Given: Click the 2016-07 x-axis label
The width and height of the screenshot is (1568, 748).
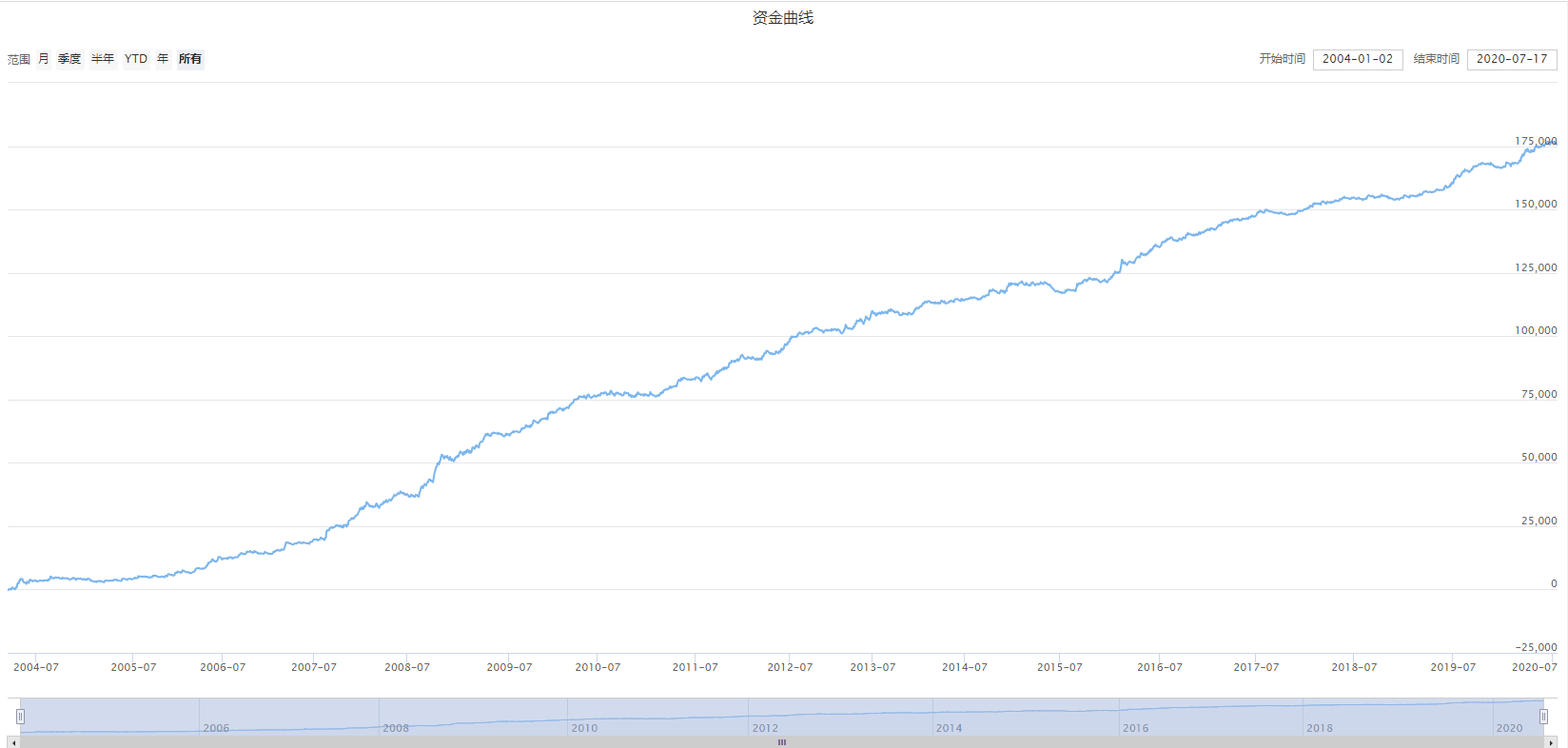Looking at the screenshot, I should pos(1160,667).
